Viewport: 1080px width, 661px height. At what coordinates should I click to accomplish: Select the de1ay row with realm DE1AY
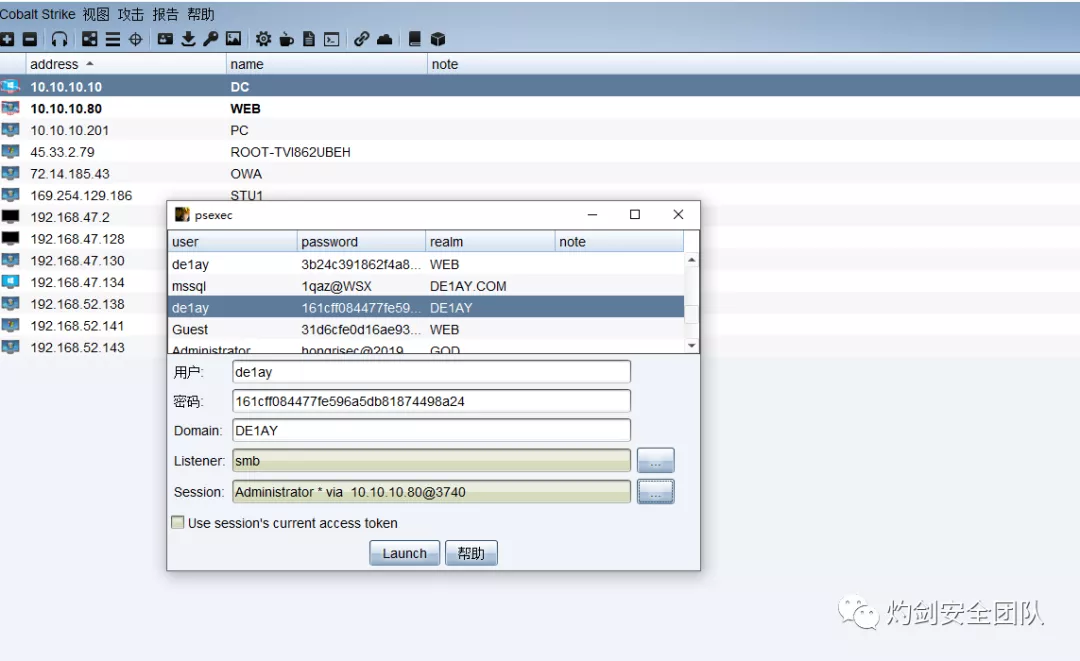coord(426,308)
